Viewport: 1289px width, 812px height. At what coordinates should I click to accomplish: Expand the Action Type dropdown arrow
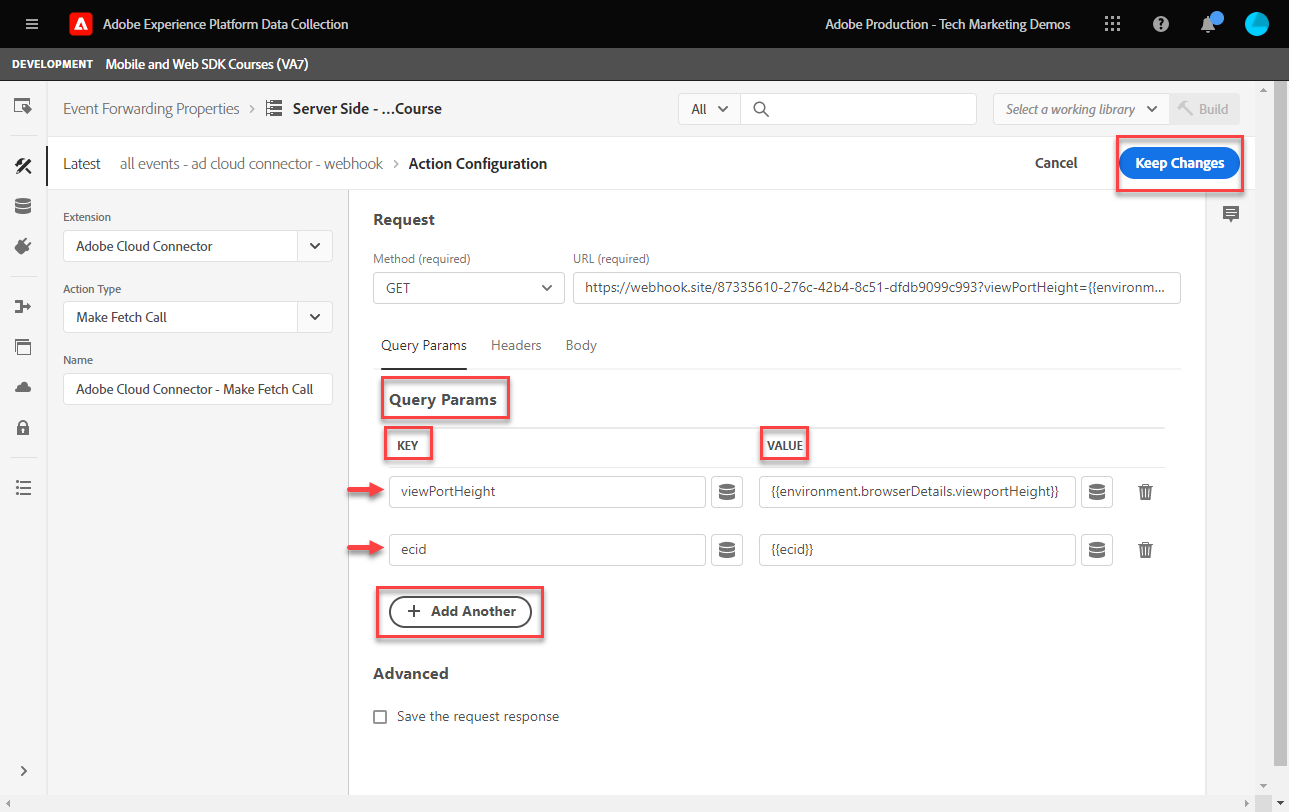[315, 317]
